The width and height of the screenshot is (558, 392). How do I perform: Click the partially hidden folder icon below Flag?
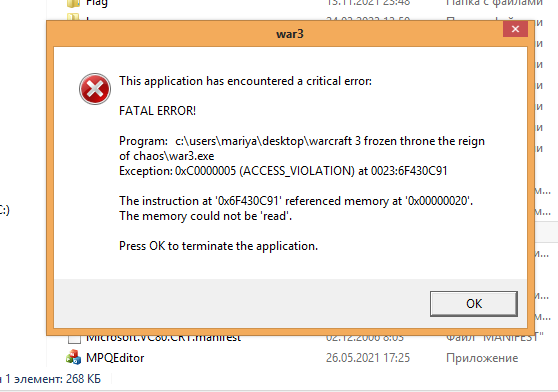[x=73, y=17]
